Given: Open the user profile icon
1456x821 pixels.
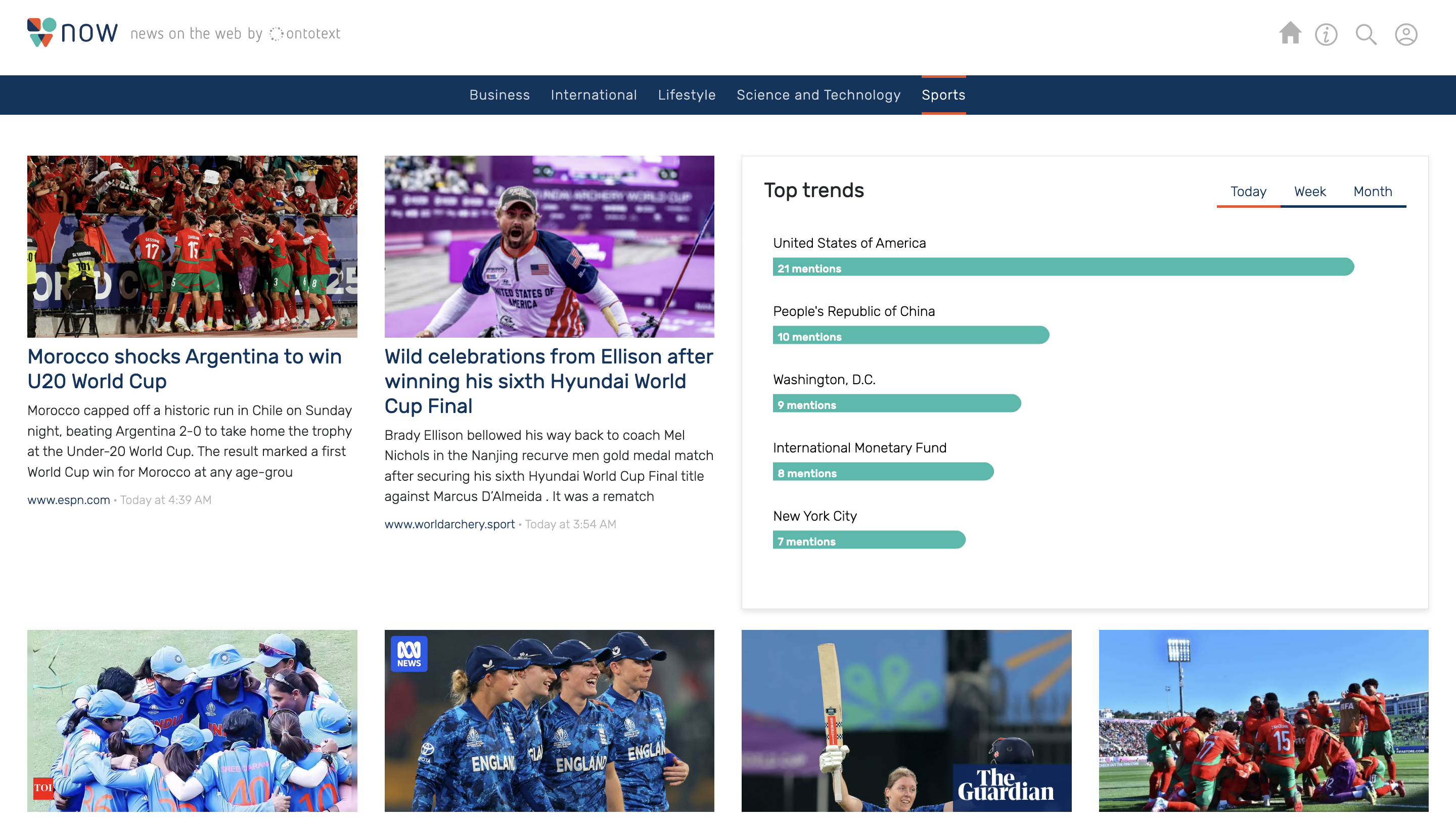Looking at the screenshot, I should pyautogui.click(x=1405, y=34).
